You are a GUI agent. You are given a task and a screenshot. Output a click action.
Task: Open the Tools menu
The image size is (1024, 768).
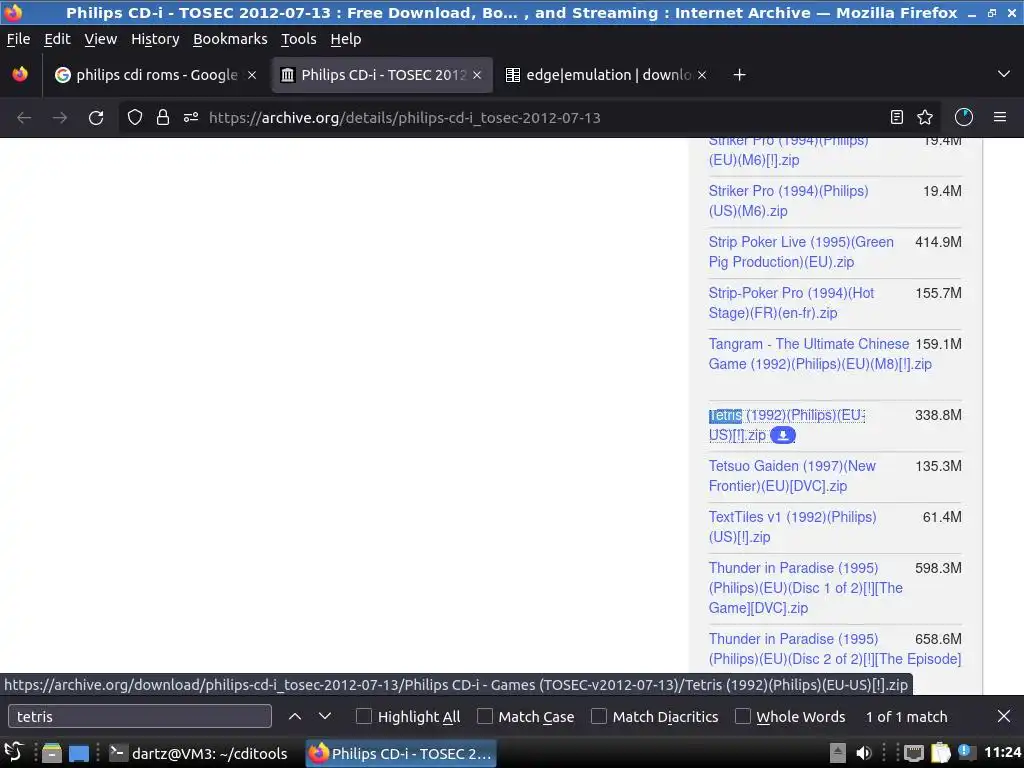click(x=298, y=39)
